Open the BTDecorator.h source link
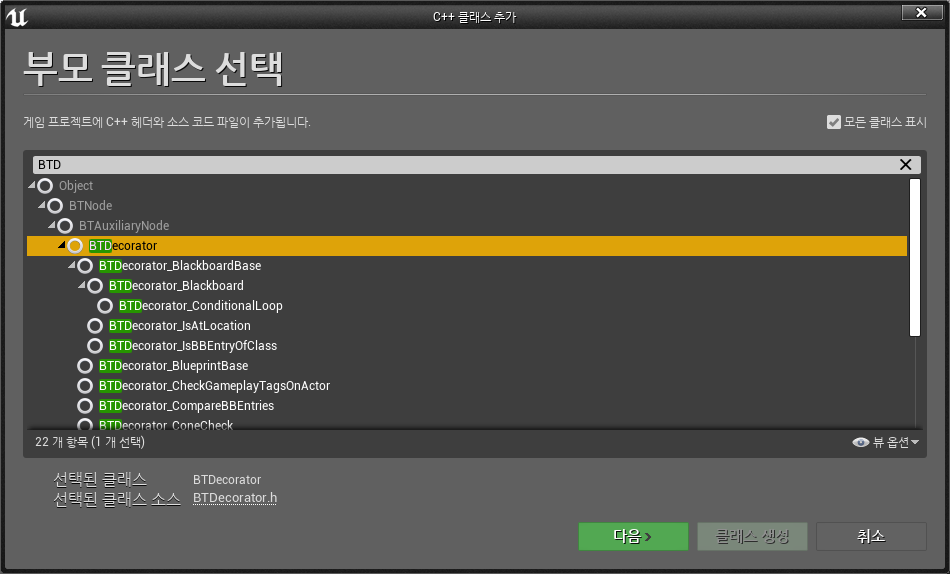Viewport: 950px width, 574px height. pyautogui.click(x=235, y=498)
